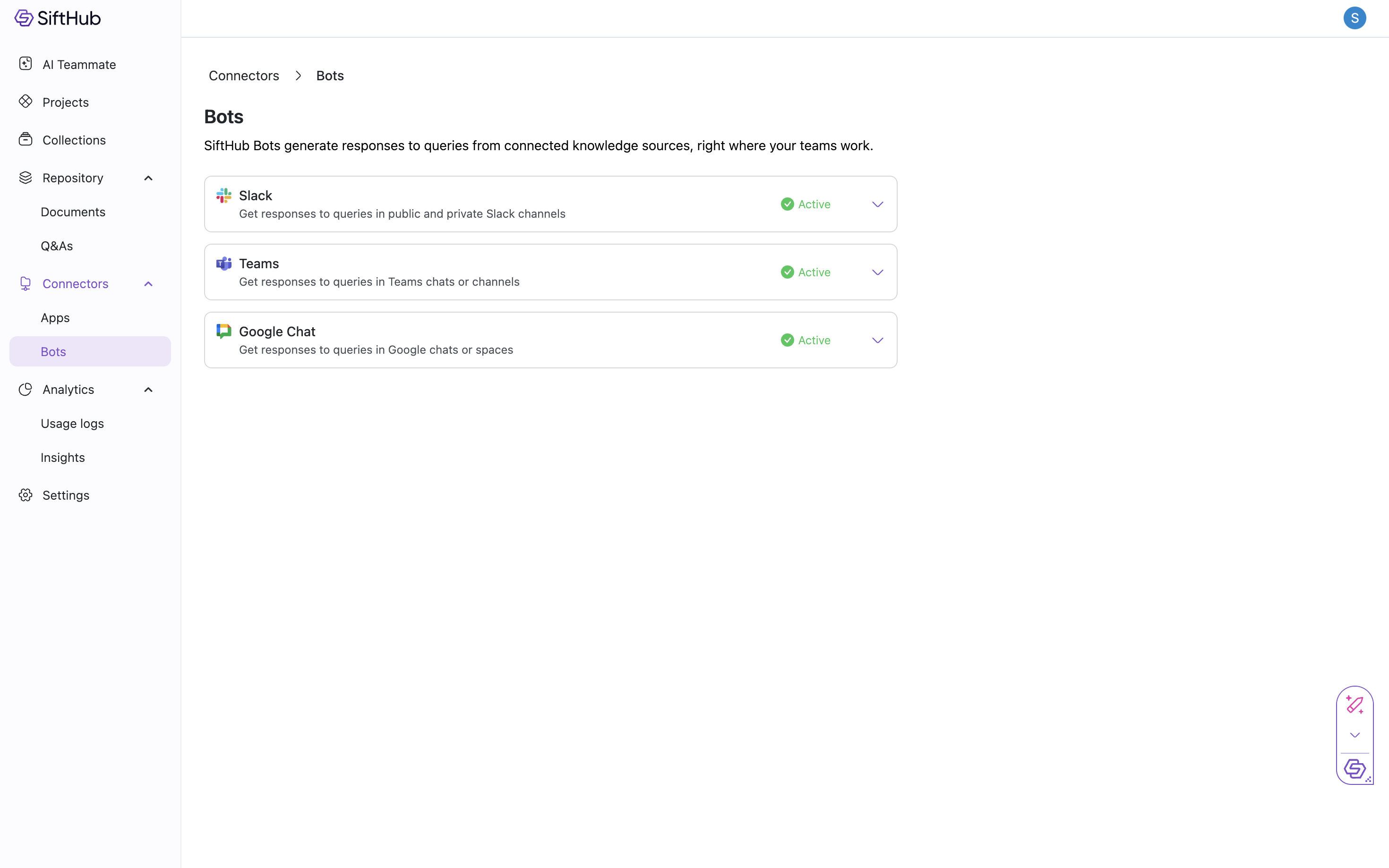The image size is (1389, 868).
Task: Click the Slack logo icon
Action: [223, 196]
